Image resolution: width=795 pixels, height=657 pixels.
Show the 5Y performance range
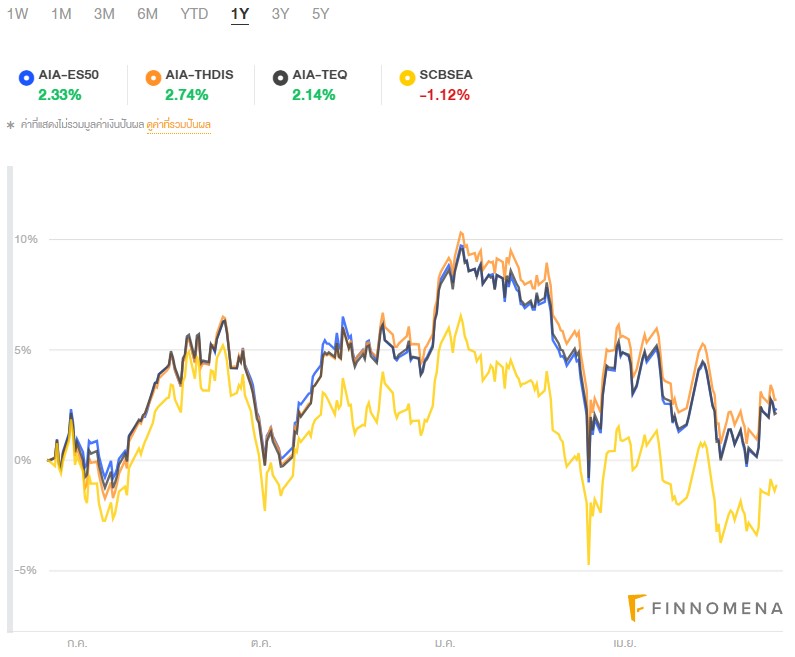coord(320,14)
